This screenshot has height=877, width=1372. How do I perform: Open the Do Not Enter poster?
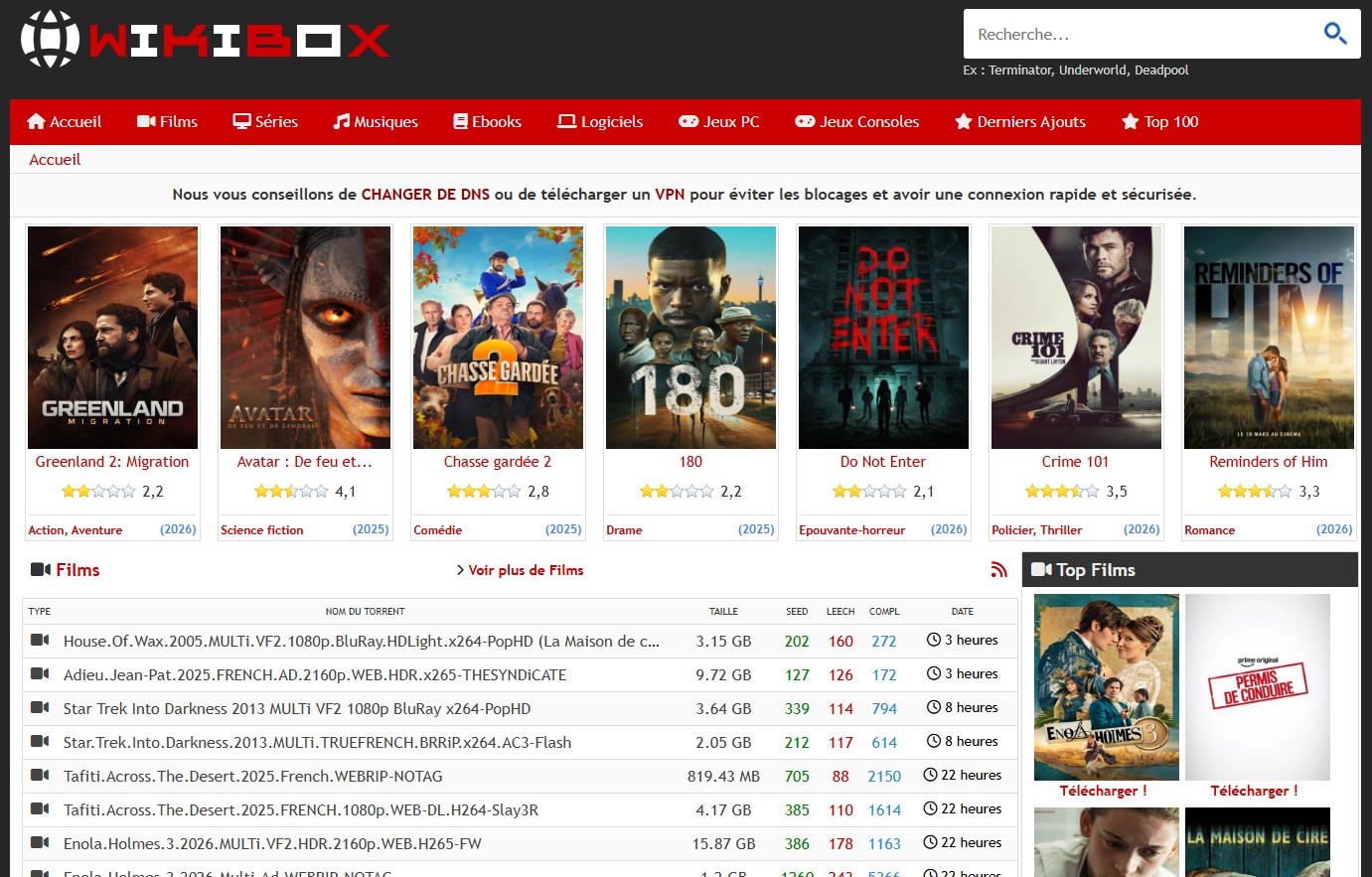883,338
